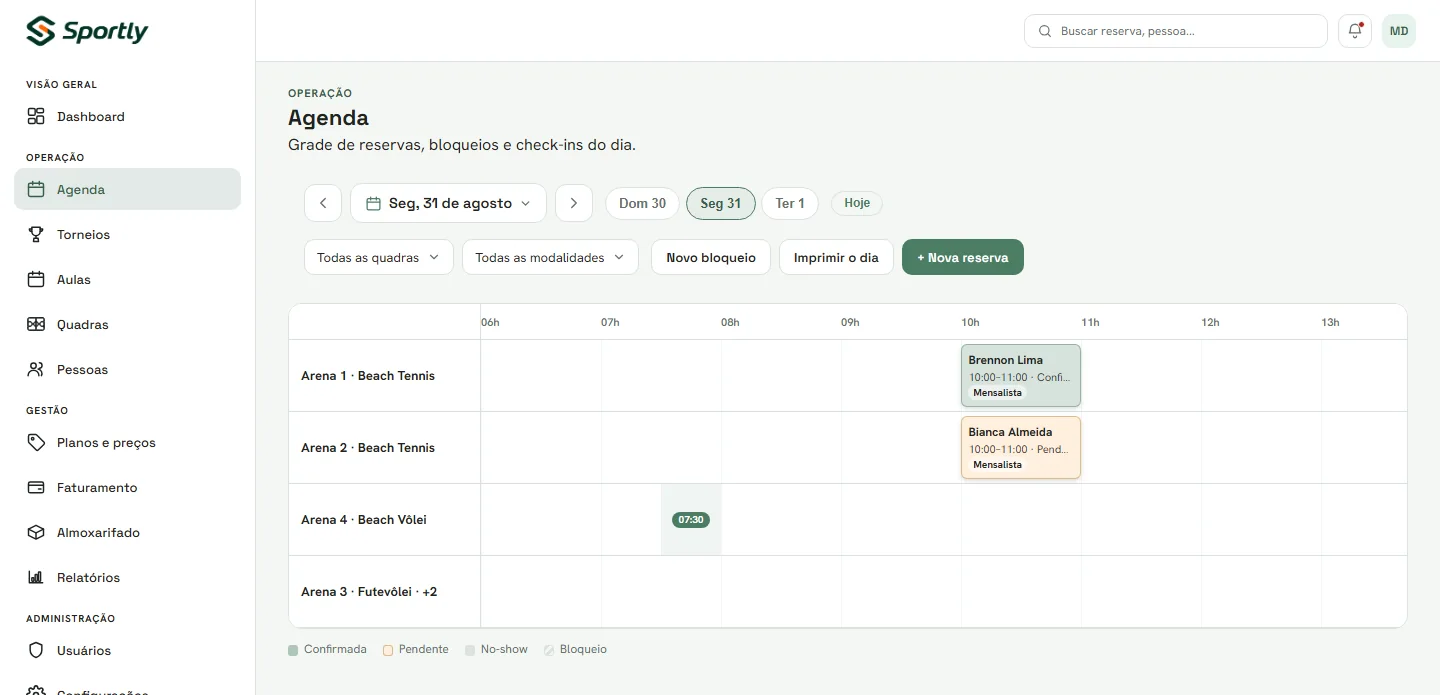The width and height of the screenshot is (1440, 695).
Task: Open the Seg, 31 de agosto date picker
Action: click(448, 203)
